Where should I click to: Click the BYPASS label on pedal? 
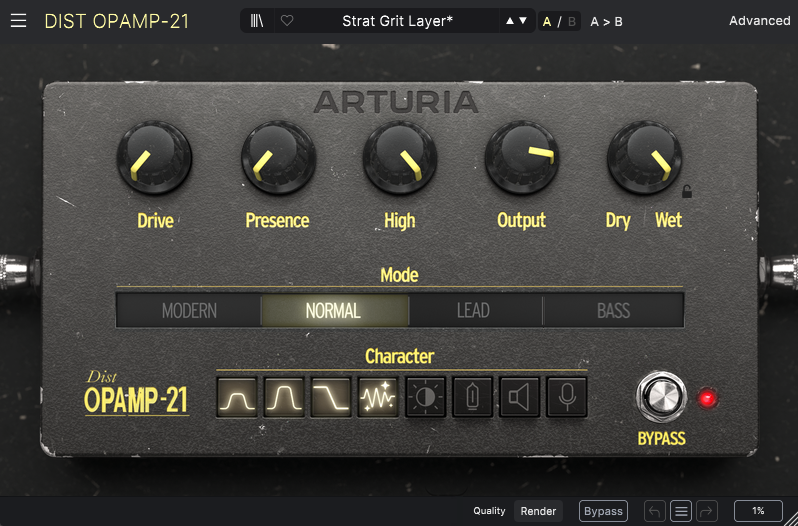[x=661, y=439]
